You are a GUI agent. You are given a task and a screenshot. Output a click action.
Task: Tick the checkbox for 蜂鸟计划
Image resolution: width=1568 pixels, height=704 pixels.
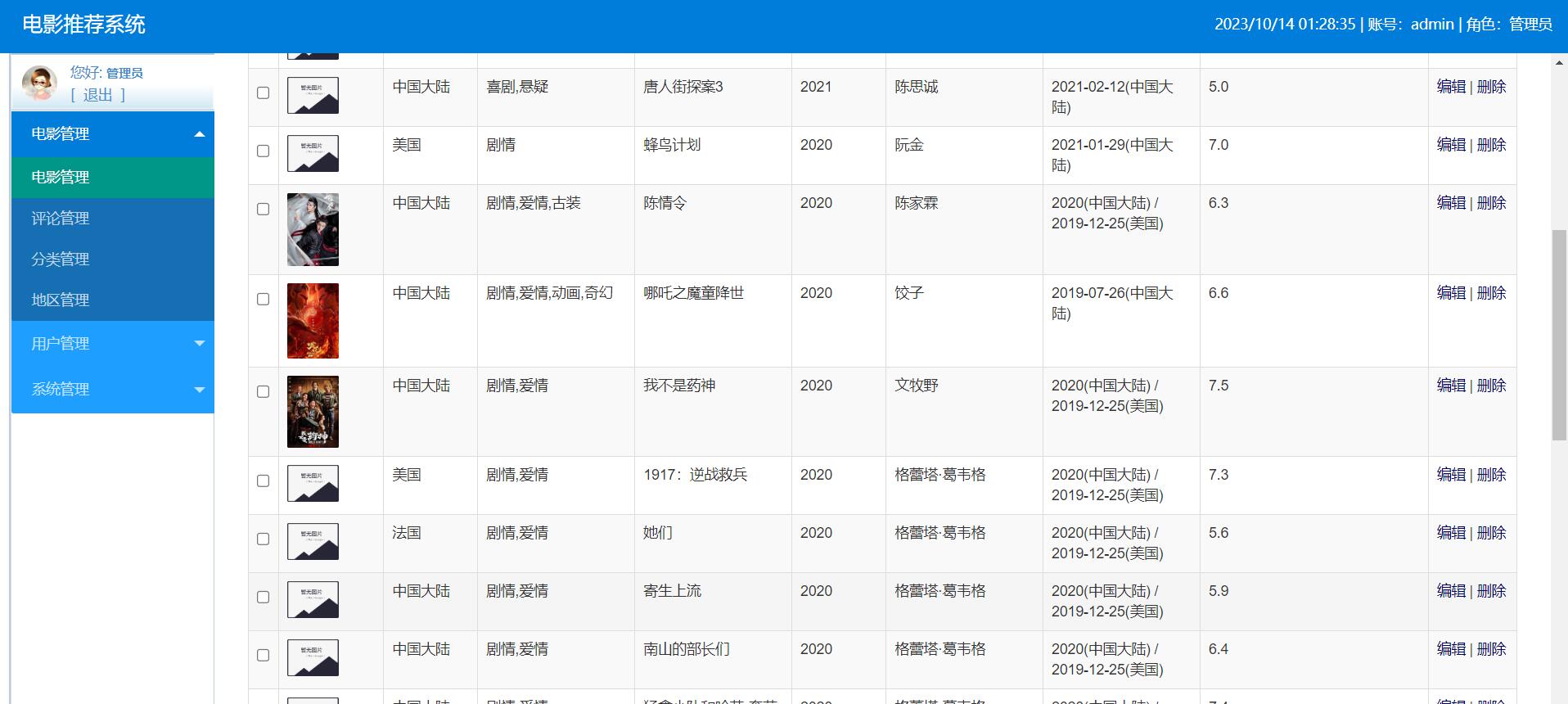pos(264,151)
